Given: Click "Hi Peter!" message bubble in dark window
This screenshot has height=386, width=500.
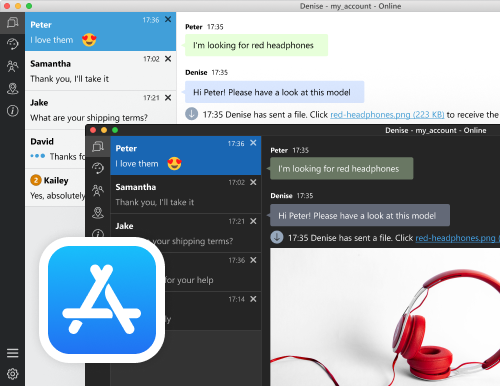Looking at the screenshot, I should (x=360, y=215).
